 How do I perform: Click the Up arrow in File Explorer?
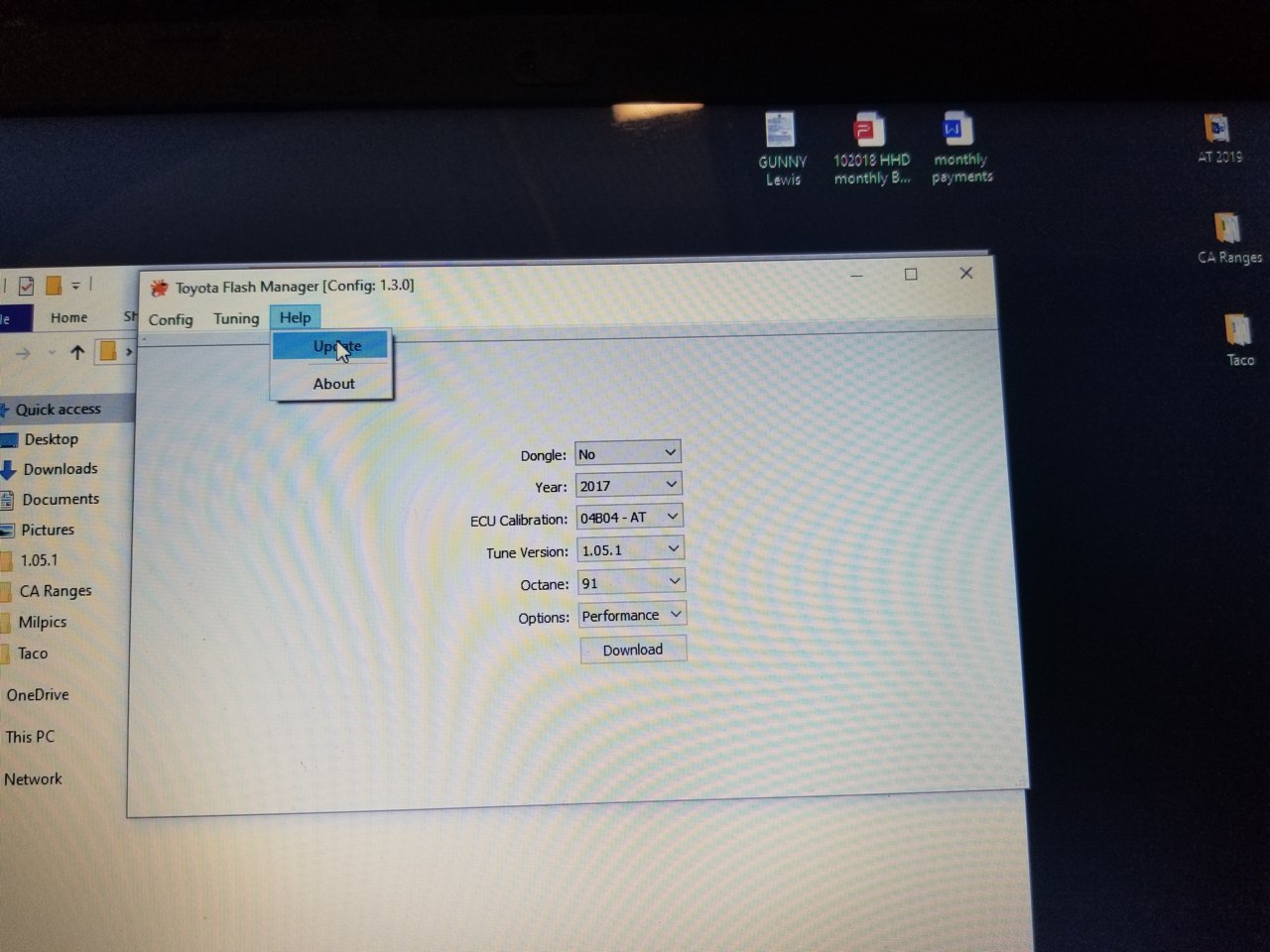point(77,352)
